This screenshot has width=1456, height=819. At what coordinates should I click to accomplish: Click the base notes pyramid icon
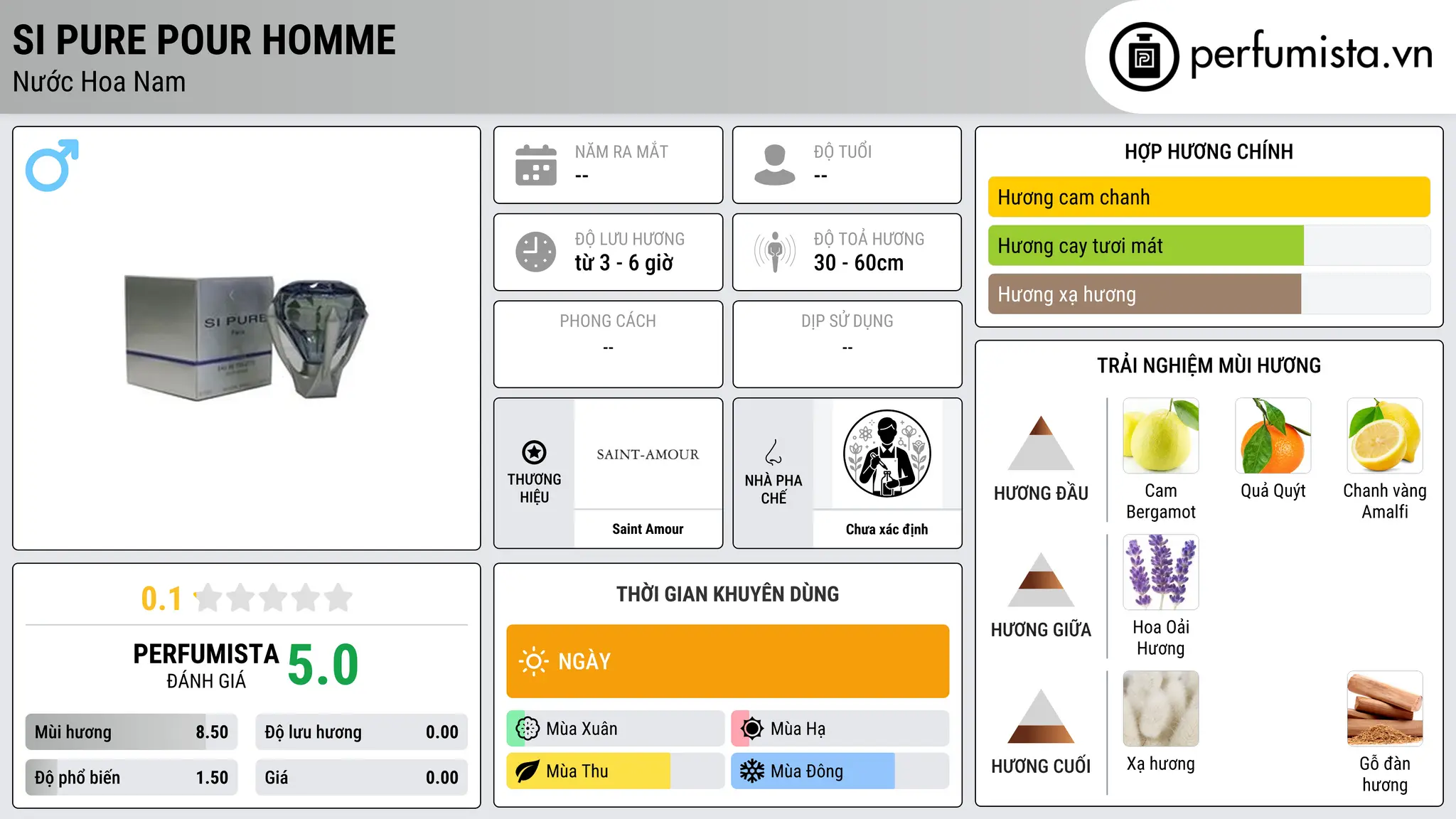(1041, 716)
